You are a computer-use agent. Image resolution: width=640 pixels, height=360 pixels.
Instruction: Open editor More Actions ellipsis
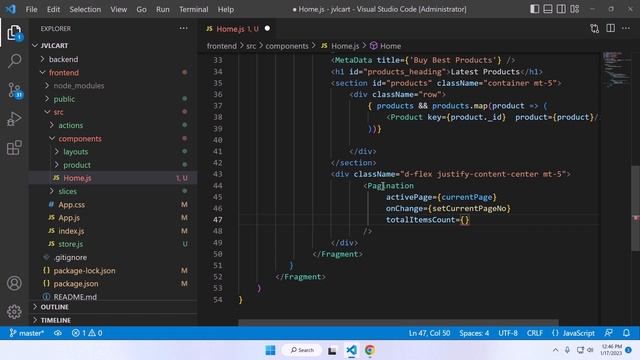coord(626,28)
